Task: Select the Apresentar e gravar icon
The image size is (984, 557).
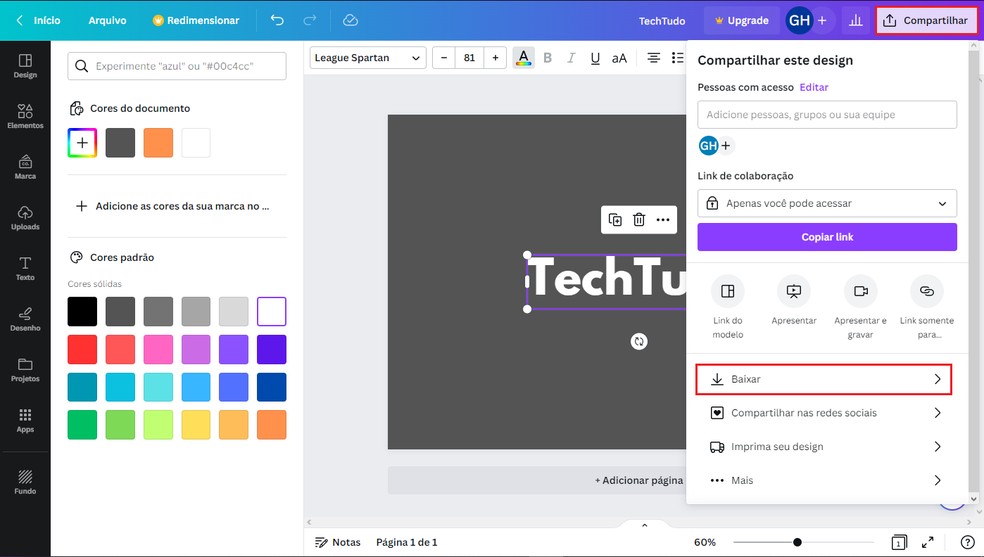Action: coord(860,291)
